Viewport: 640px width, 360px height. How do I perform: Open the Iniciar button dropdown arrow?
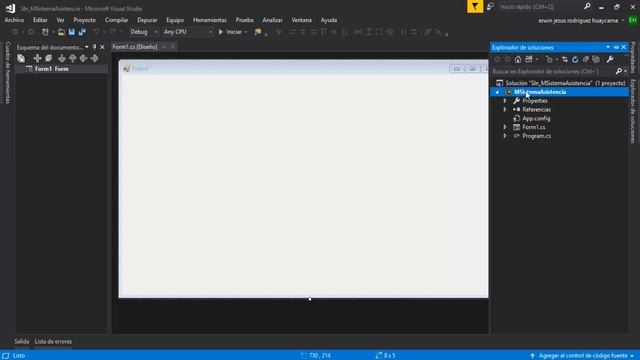[246, 32]
